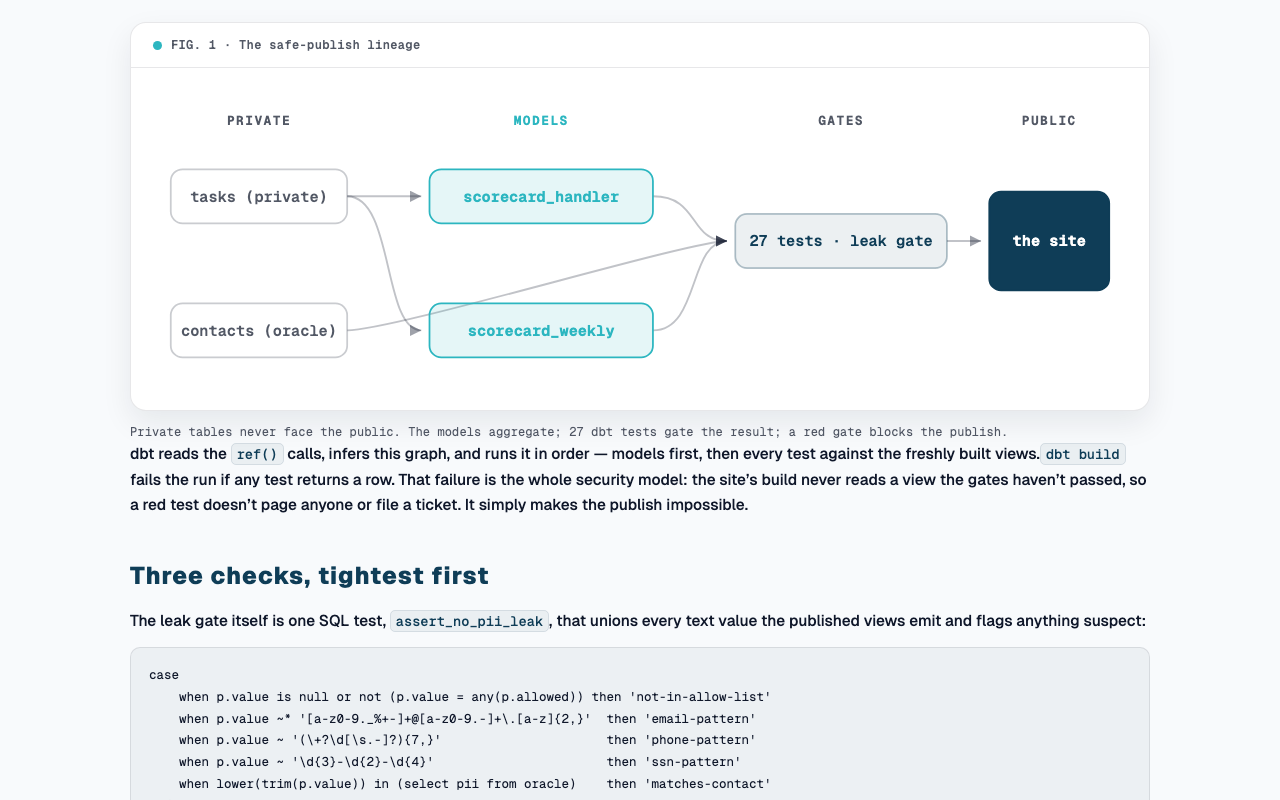Click 'ssn-pattern' in the SQL code
Image resolution: width=1280 pixels, height=800 pixels.
[x=692, y=762]
